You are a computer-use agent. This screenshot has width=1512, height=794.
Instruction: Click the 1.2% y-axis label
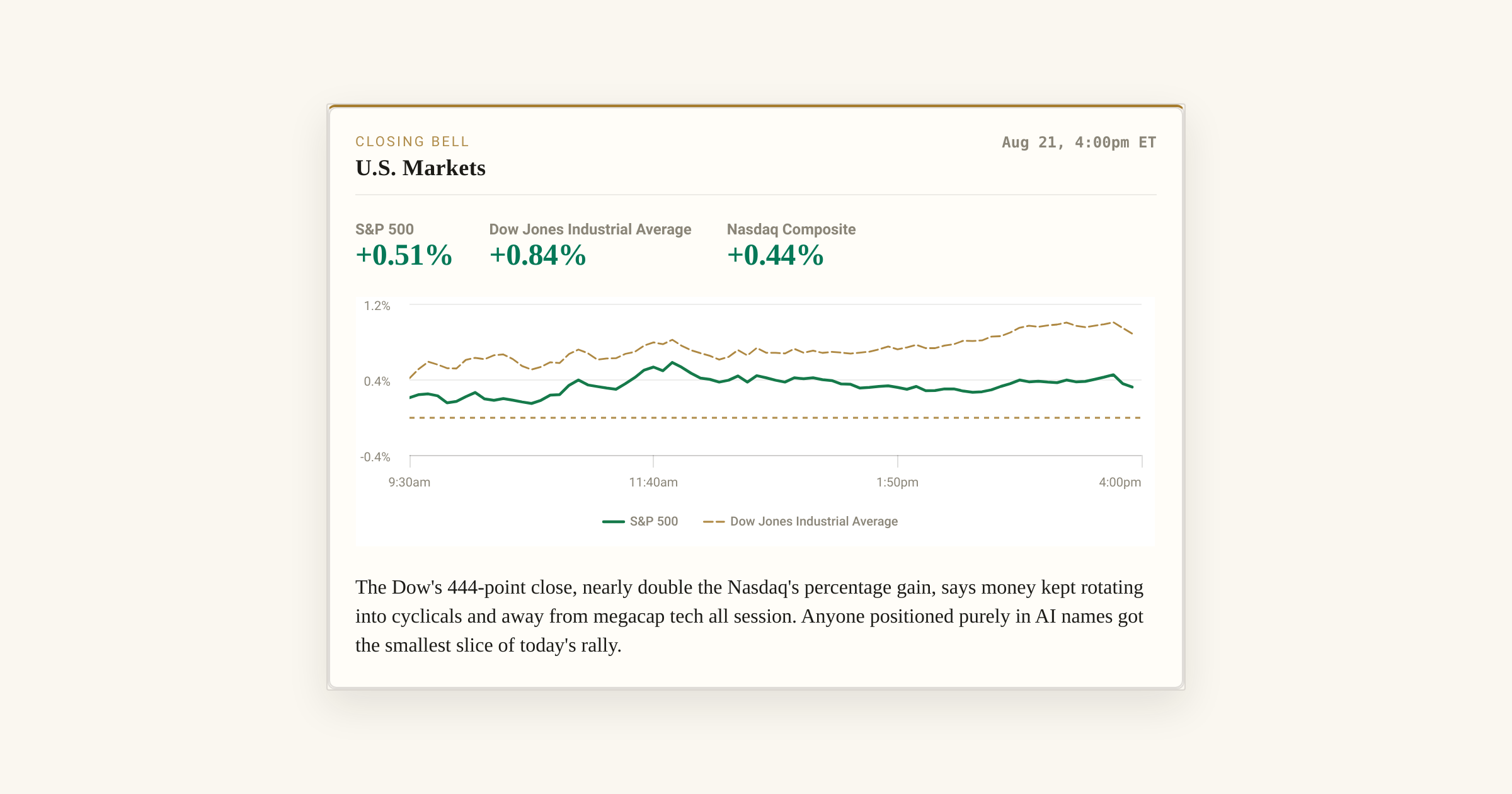click(x=377, y=306)
